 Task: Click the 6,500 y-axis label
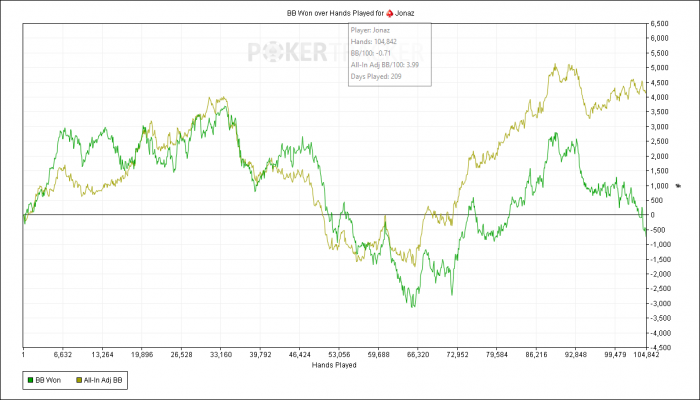[x=659, y=24]
